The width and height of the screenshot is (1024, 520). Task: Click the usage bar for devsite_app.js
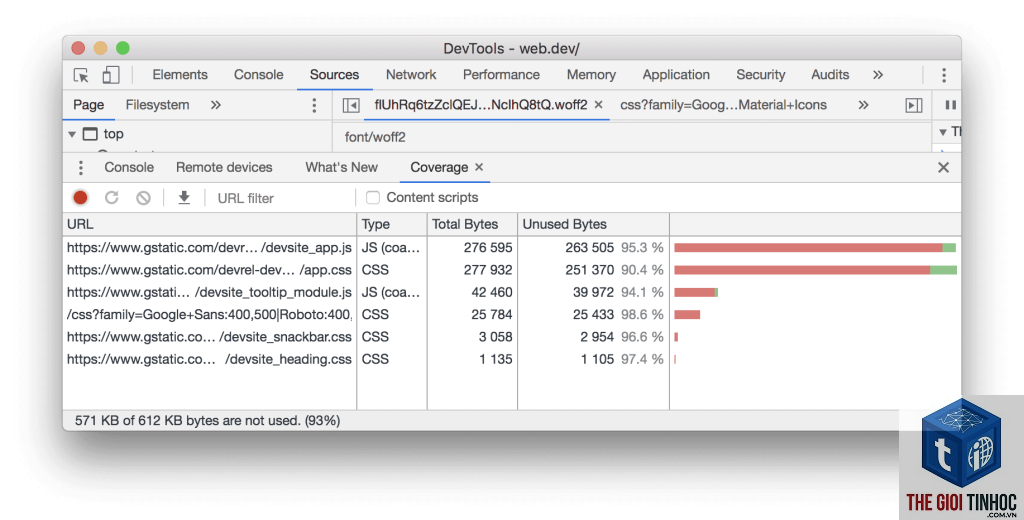[x=815, y=248]
